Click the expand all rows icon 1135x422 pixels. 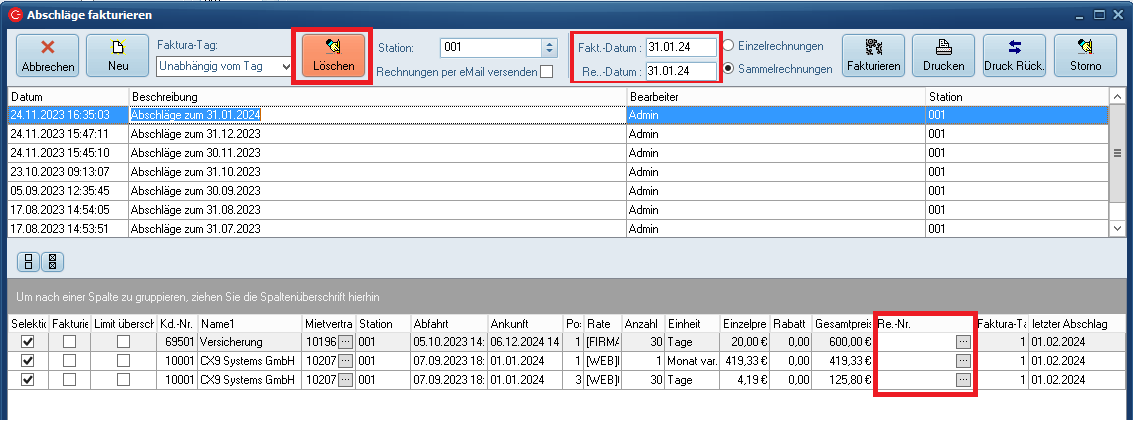click(x=29, y=262)
